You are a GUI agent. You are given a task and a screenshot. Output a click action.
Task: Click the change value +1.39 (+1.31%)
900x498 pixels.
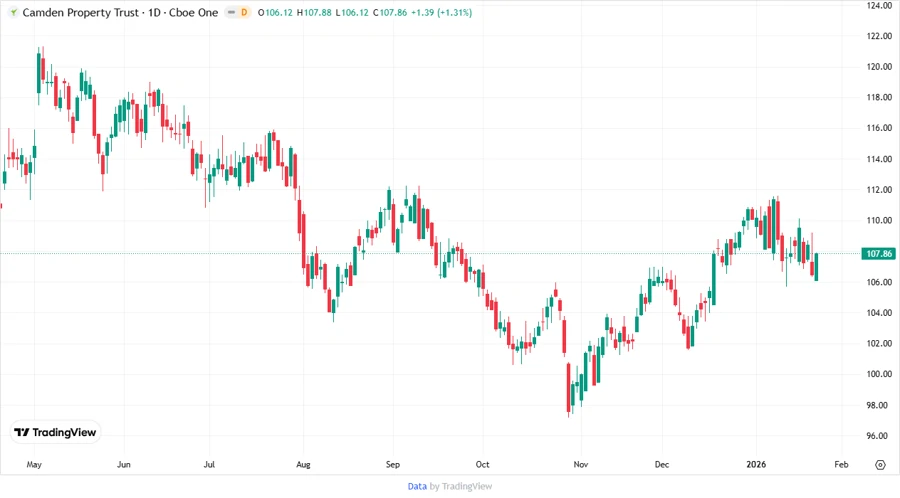441,12
